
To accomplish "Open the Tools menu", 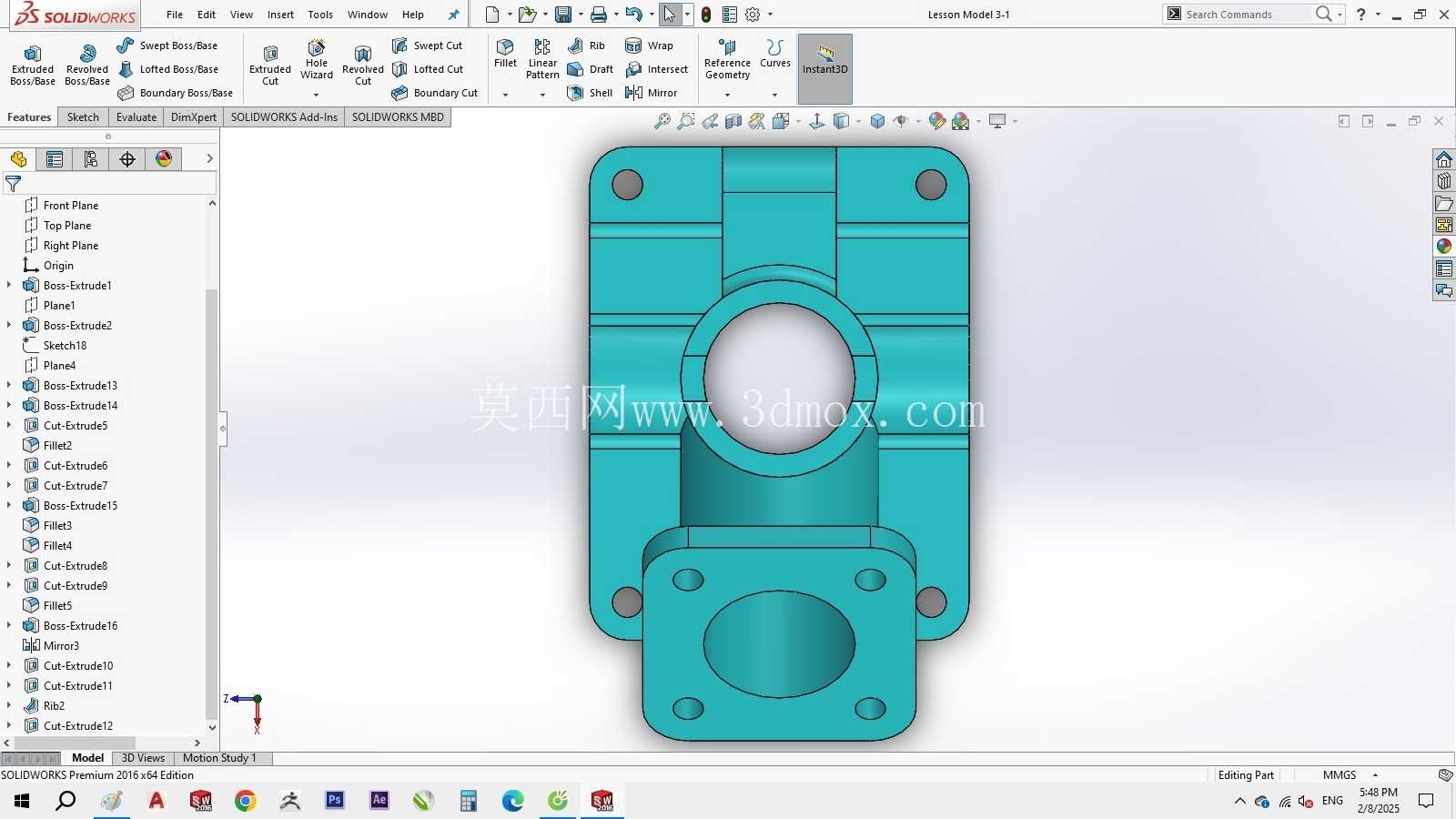I will click(x=320, y=15).
